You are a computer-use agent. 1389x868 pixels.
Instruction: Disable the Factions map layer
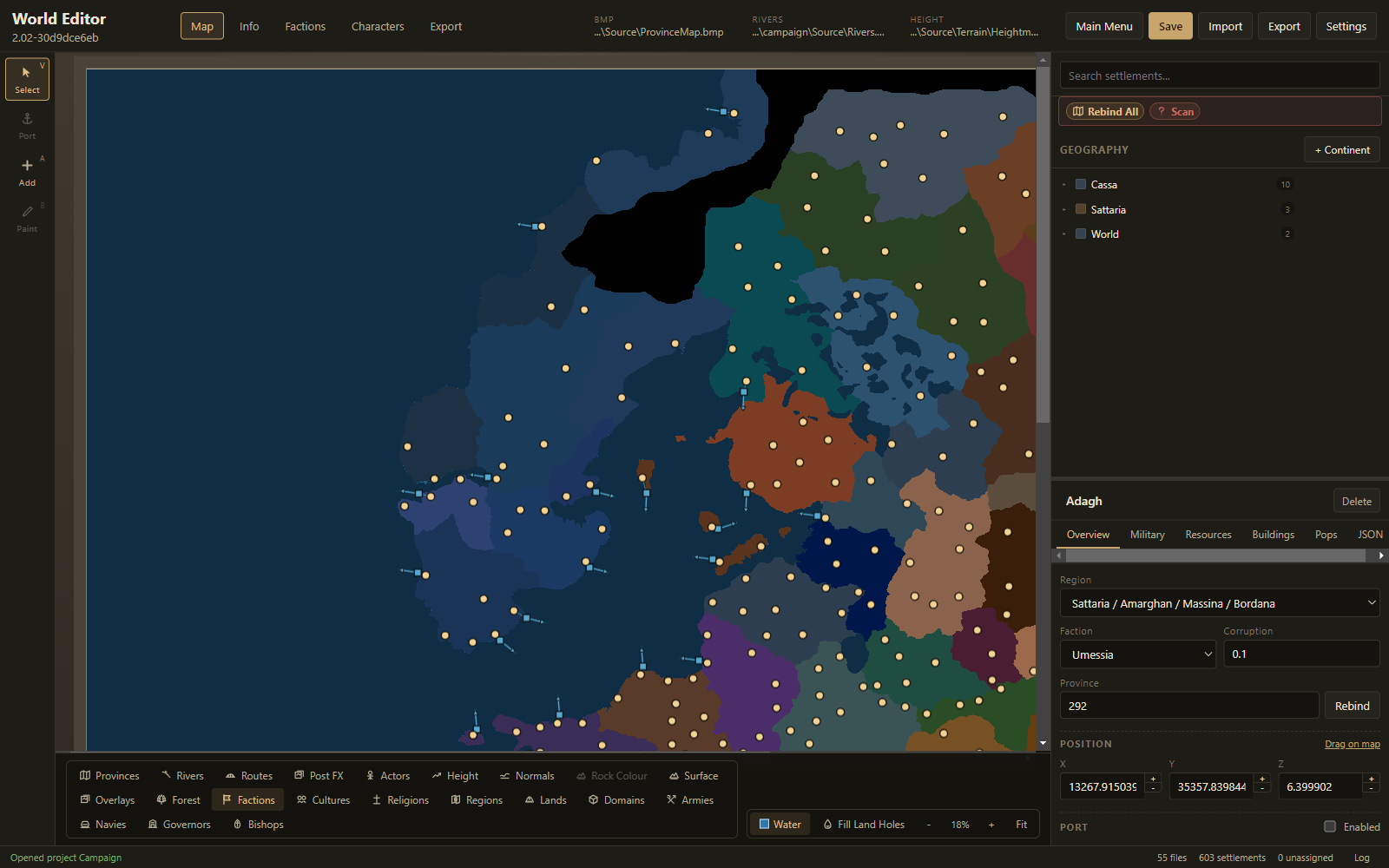(248, 799)
